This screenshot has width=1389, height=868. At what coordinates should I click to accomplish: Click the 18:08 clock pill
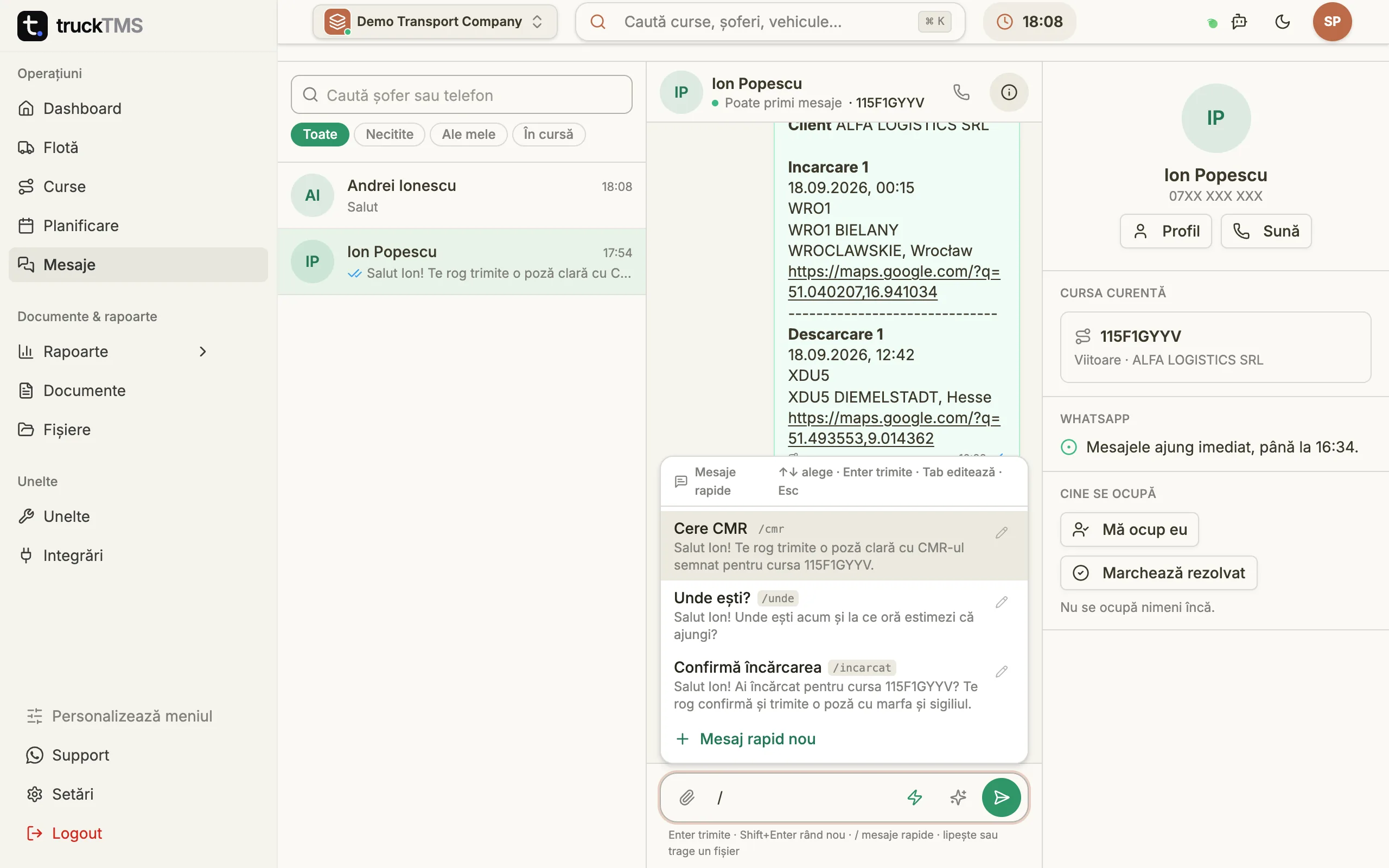[x=1030, y=22]
